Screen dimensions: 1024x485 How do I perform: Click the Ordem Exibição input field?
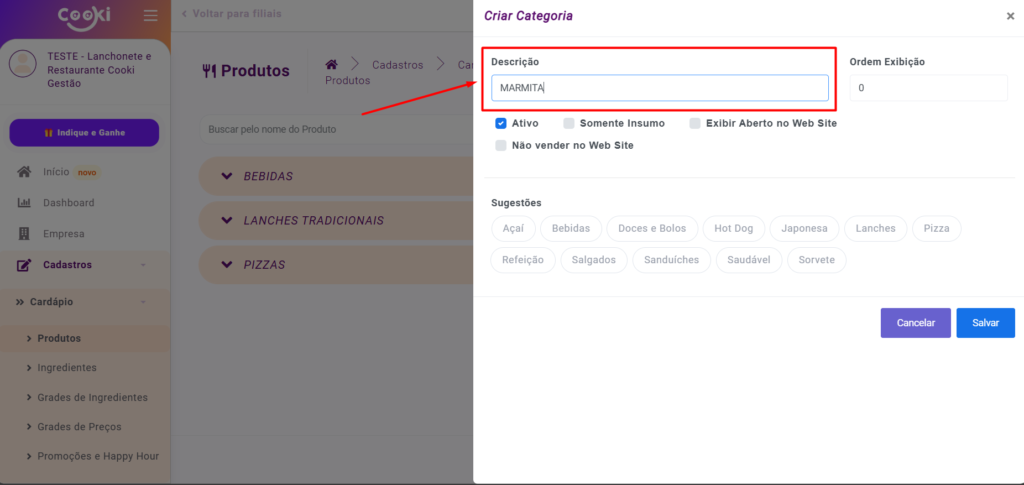(x=928, y=88)
